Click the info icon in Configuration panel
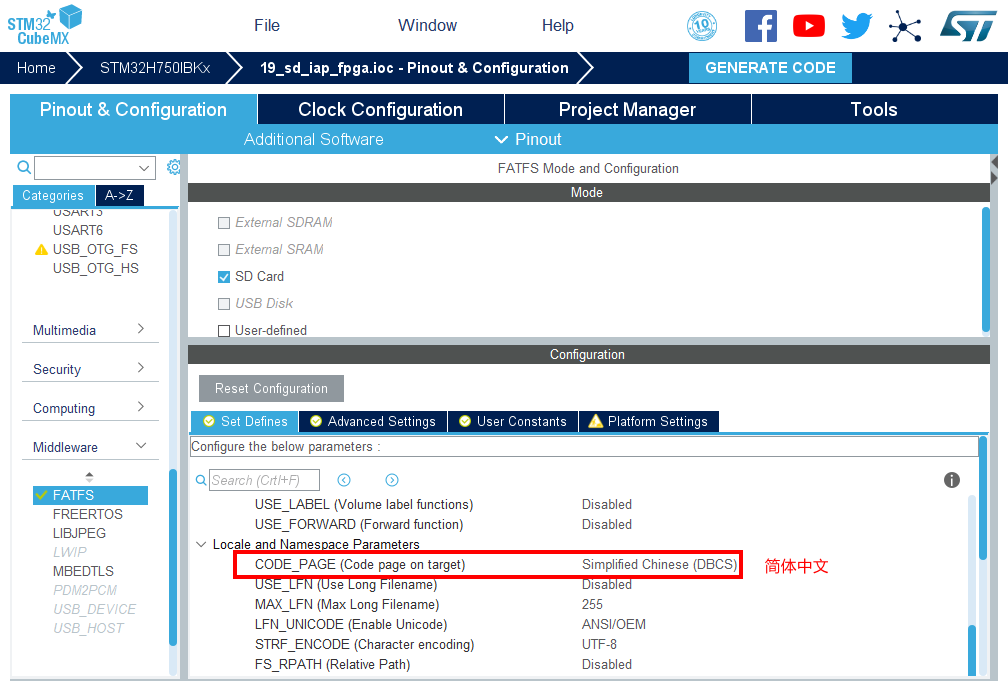This screenshot has height=691, width=1008. pos(952,480)
